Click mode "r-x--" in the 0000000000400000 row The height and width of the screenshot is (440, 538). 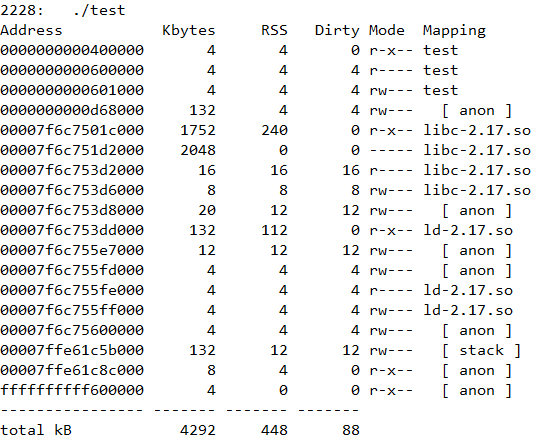(391, 50)
